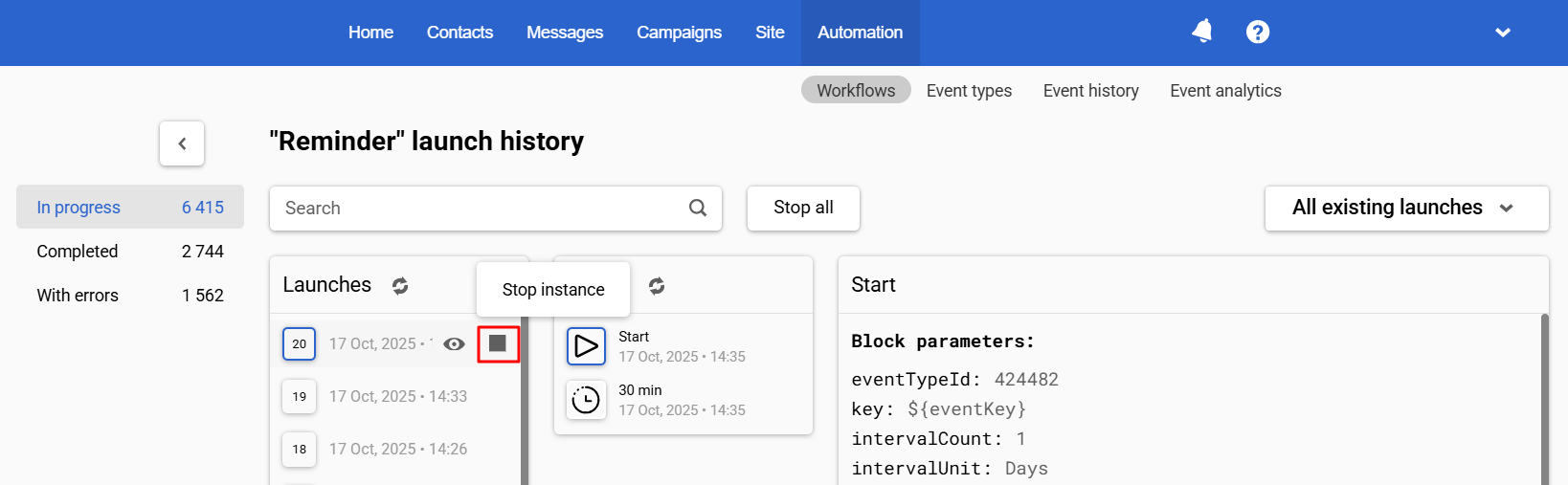Screen dimensions: 1568x485
Task: Select launch 19 from 14:33
Action: pos(396,396)
